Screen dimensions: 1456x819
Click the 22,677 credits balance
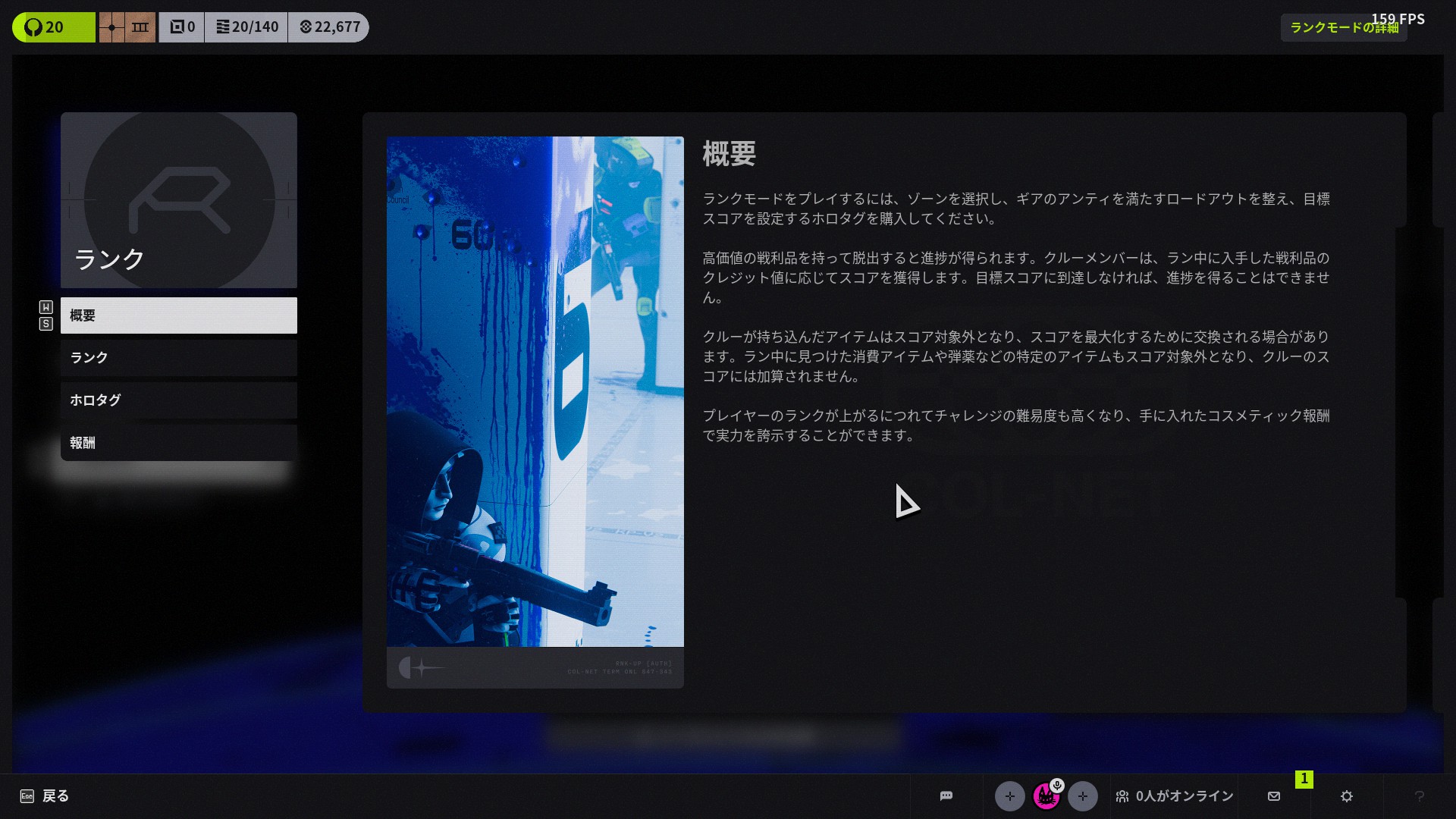329,27
